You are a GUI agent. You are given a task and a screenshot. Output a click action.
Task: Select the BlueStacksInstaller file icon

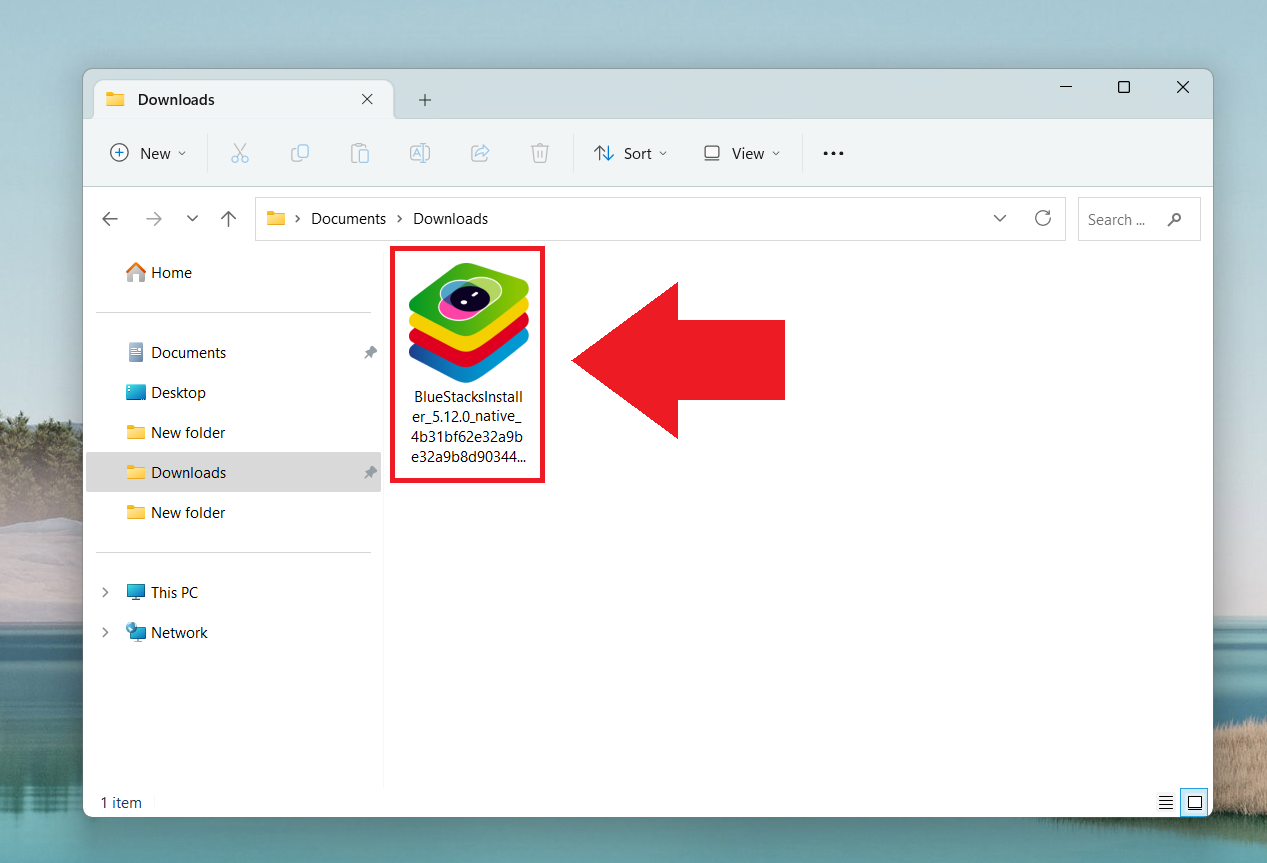click(469, 322)
